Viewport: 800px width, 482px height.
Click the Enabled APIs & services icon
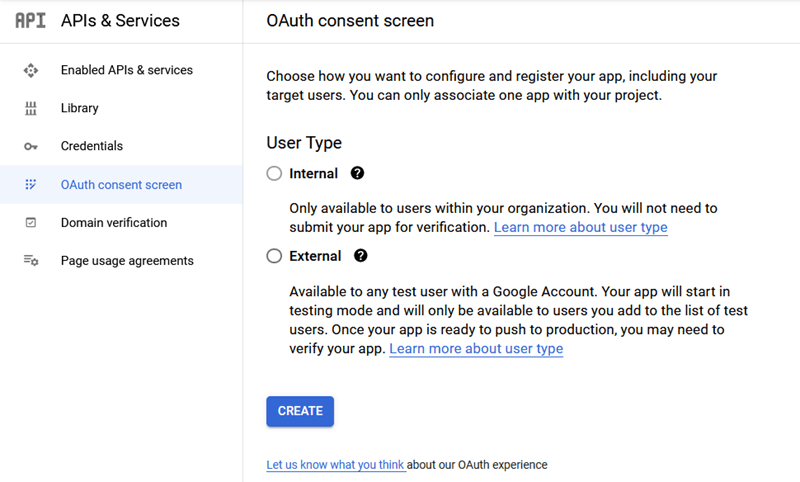pyautogui.click(x=31, y=71)
